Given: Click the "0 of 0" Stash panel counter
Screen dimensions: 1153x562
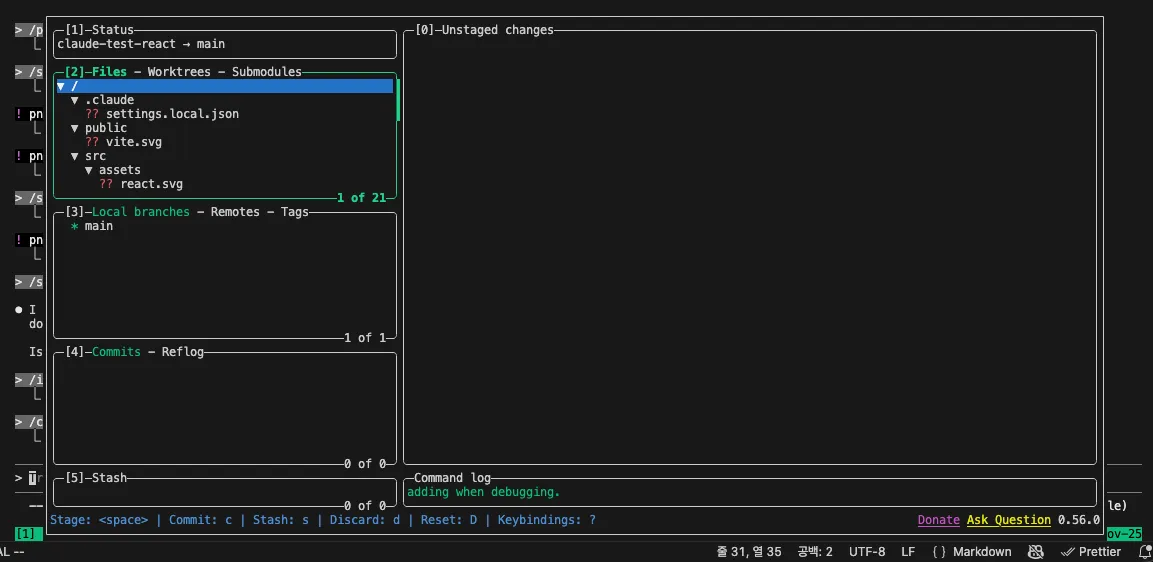Looking at the screenshot, I should [x=365, y=506].
